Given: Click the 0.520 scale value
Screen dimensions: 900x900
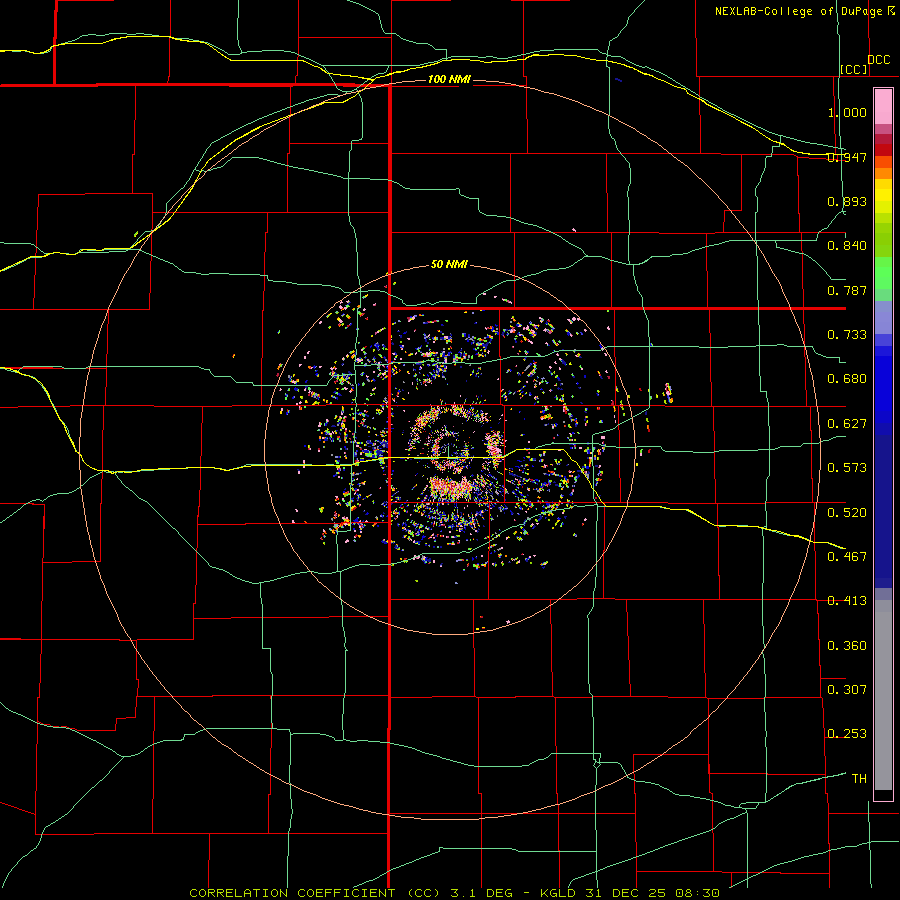Looking at the screenshot, I should point(847,513).
